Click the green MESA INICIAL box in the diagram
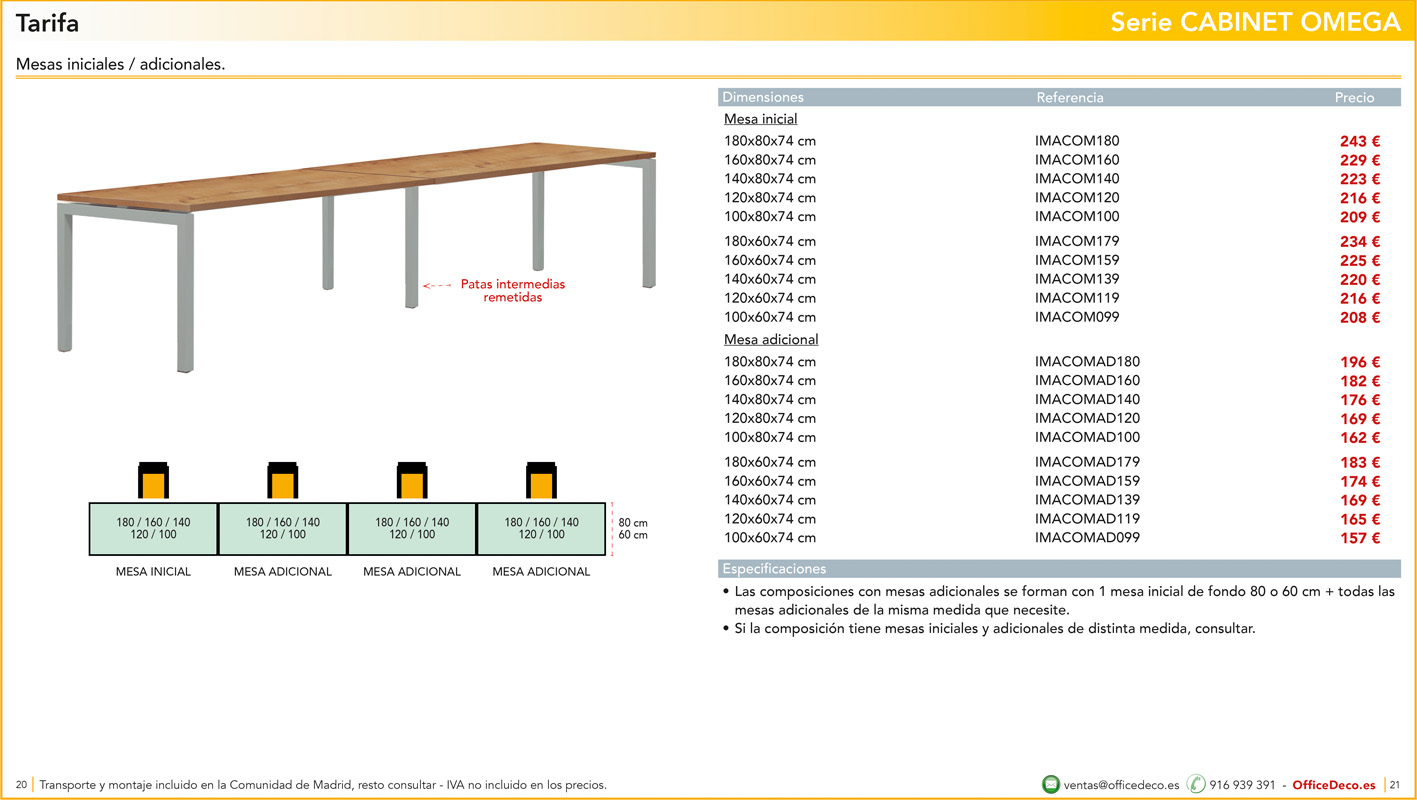 point(153,529)
